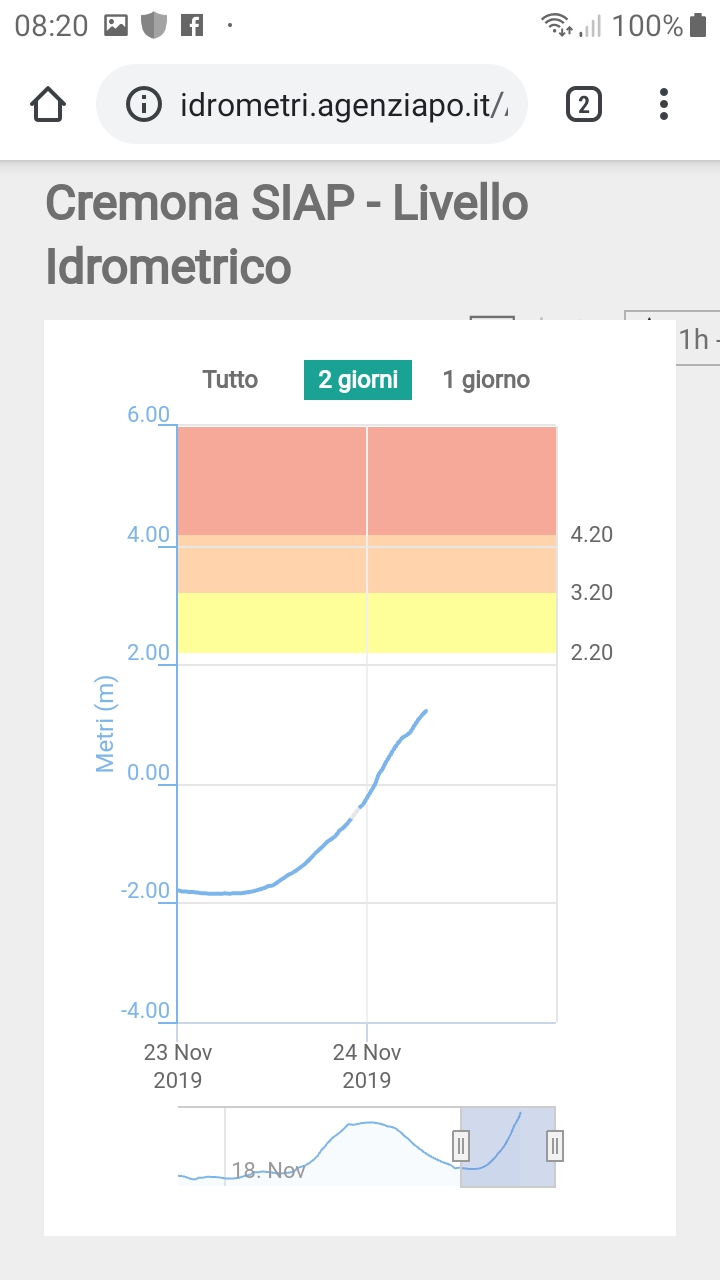Select the Tutto range button
The image size is (720, 1280).
[230, 380]
